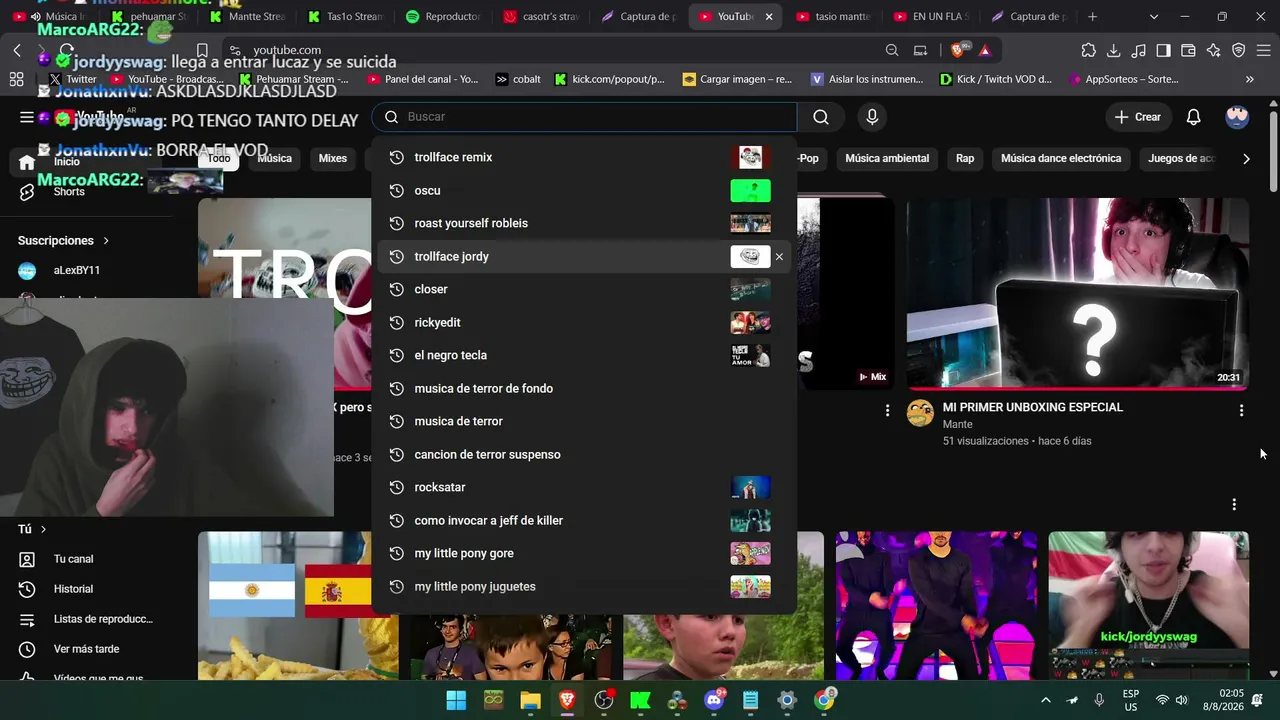The height and width of the screenshot is (720, 1280).
Task: Click 'my little pony gore' suggestion
Action: [x=584, y=553]
